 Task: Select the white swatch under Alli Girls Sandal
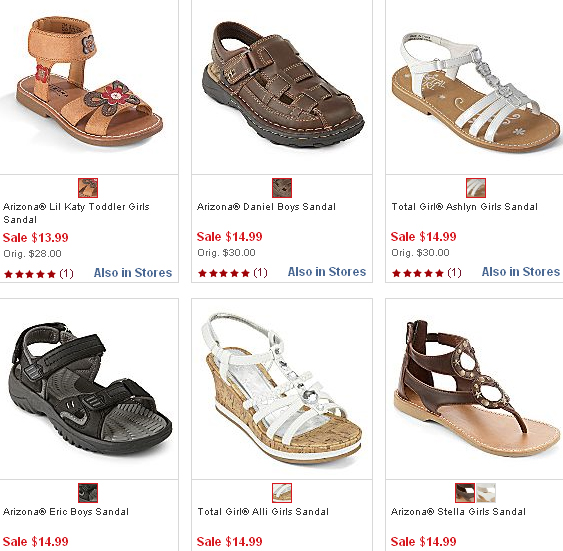click(282, 493)
